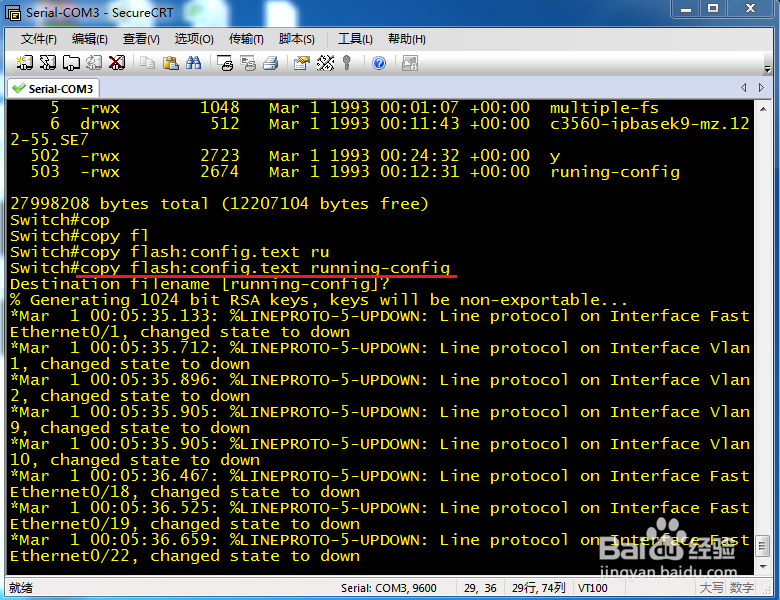Open the Keymap Editor toolbar icon
This screenshot has height=600, width=780.
click(x=325, y=63)
